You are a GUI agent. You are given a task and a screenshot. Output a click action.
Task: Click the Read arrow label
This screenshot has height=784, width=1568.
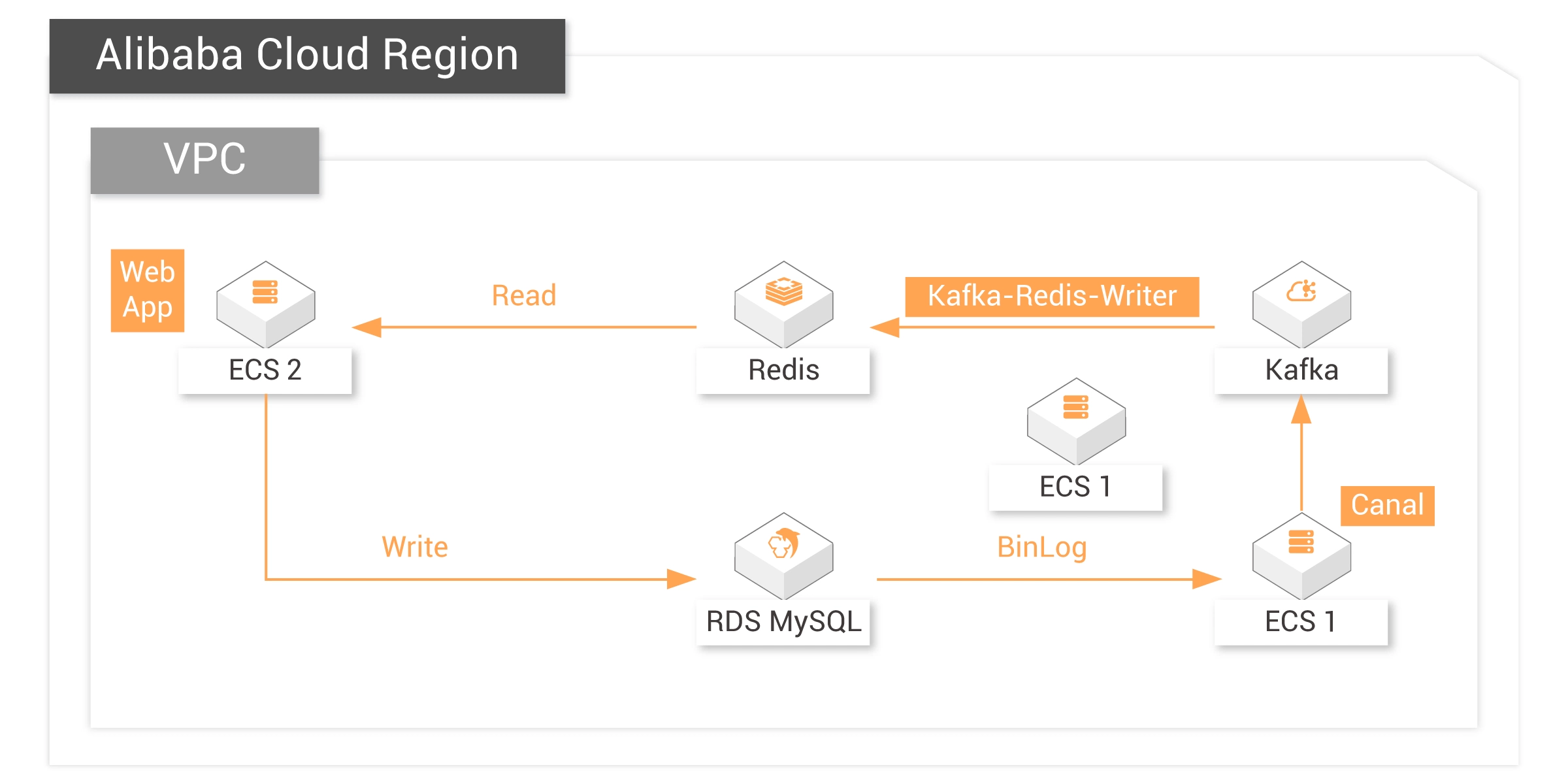pos(524,296)
